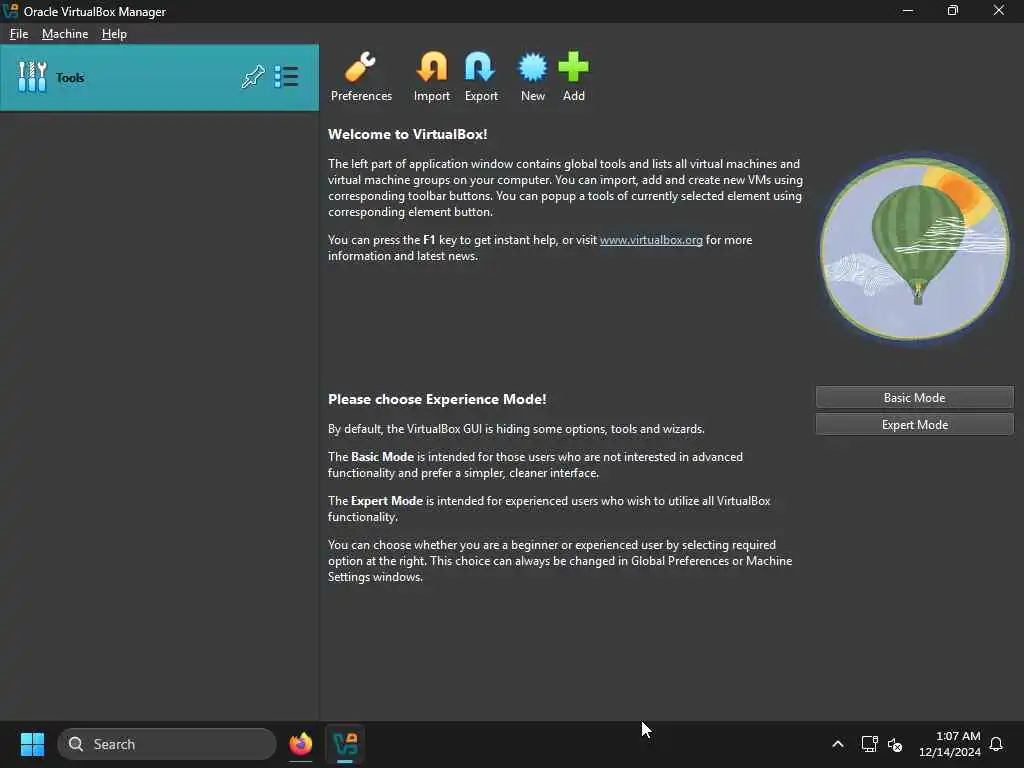Choose Basic Mode button
Image resolution: width=1024 pixels, height=768 pixels.
point(914,397)
